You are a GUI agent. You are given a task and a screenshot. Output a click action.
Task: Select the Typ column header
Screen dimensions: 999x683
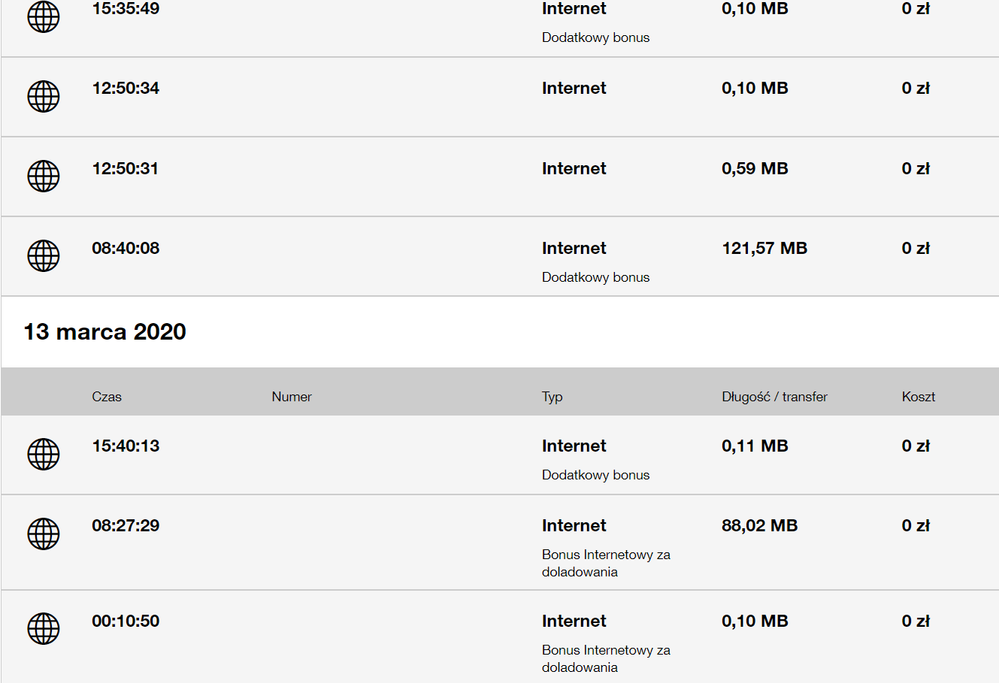tap(552, 397)
